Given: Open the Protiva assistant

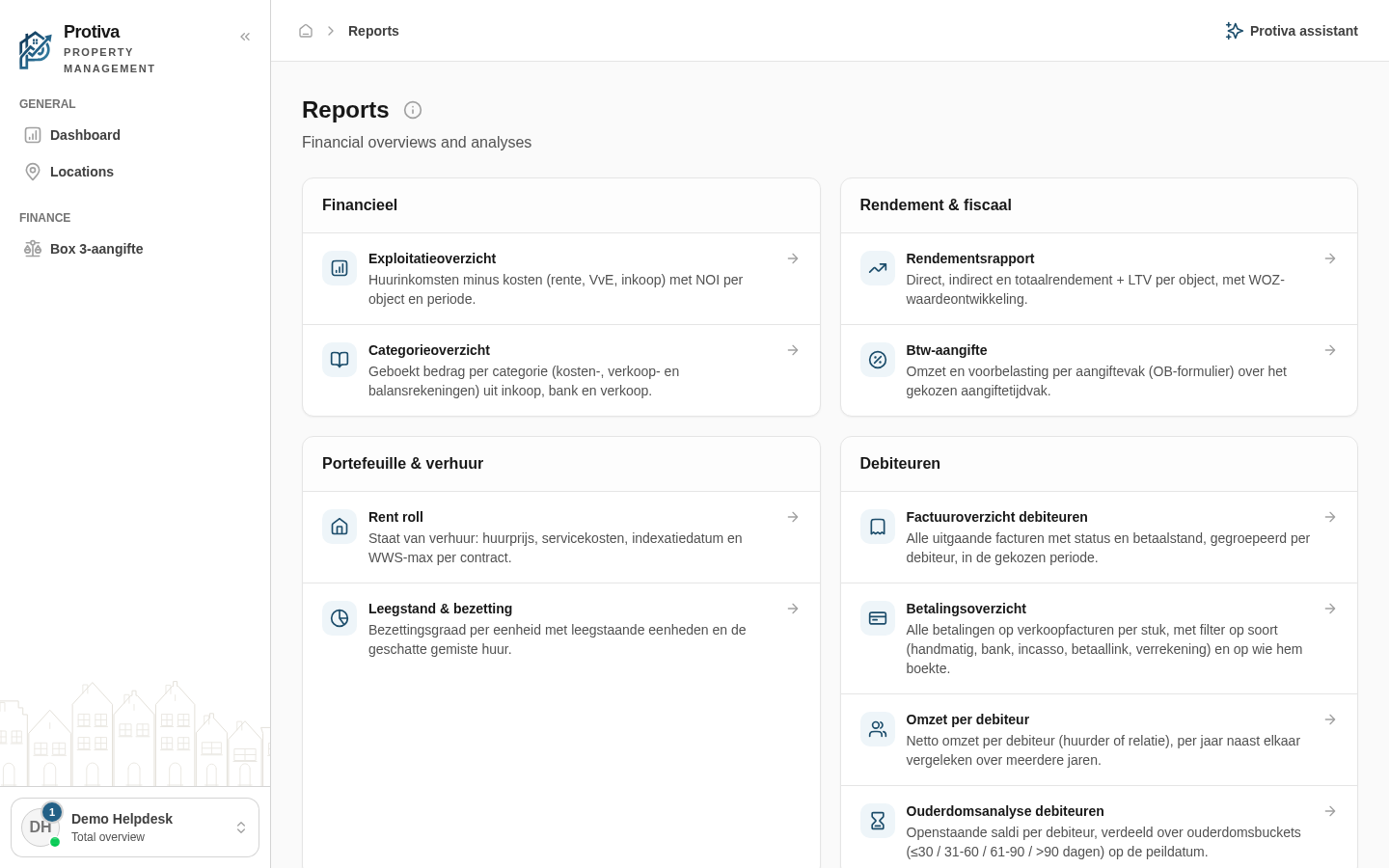Looking at the screenshot, I should (x=1292, y=31).
